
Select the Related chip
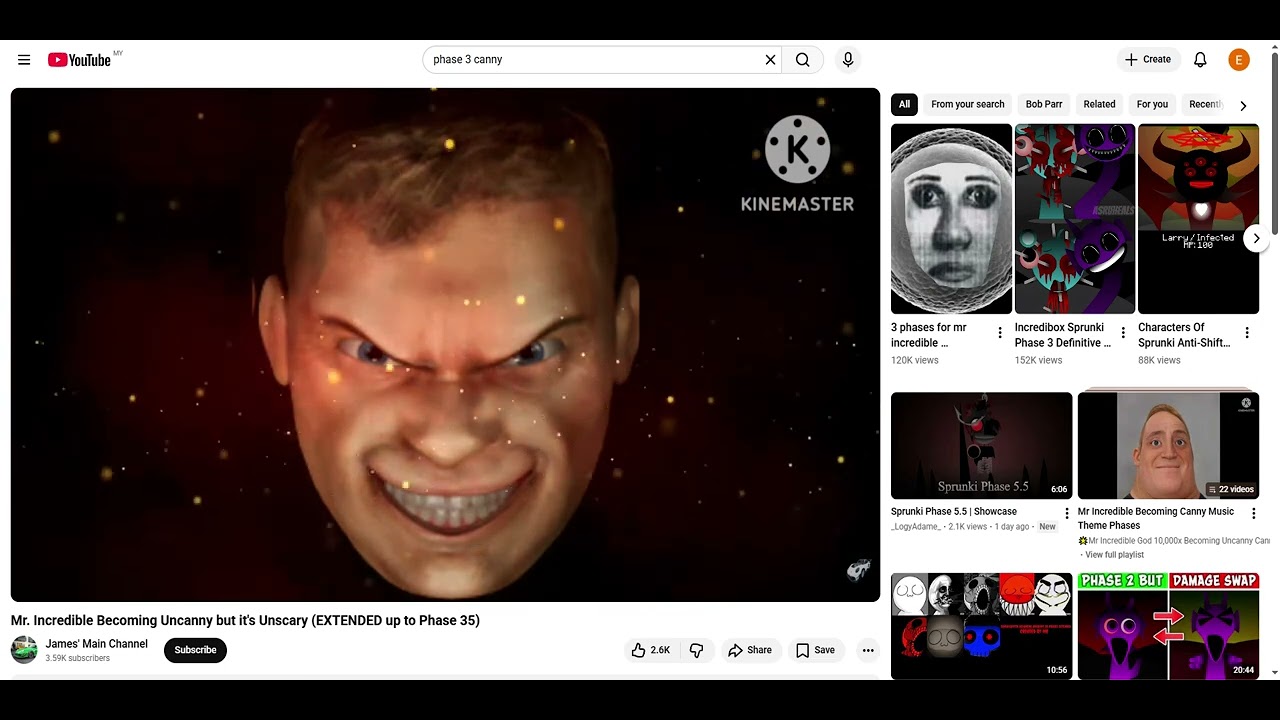(1099, 104)
